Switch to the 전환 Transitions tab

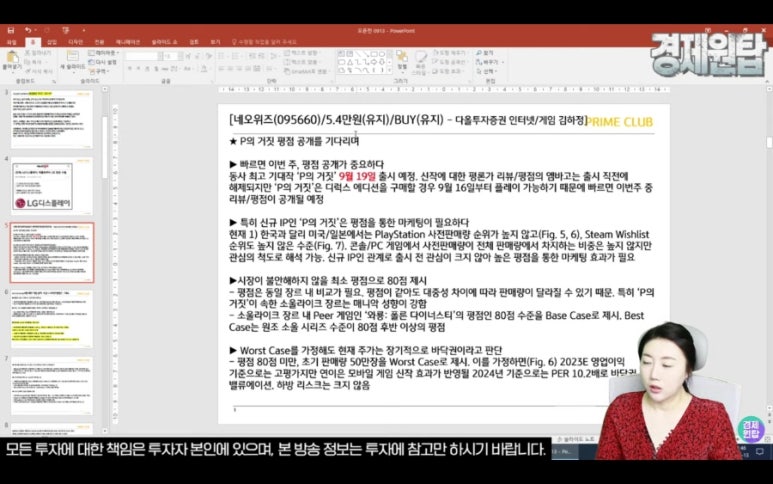point(99,42)
